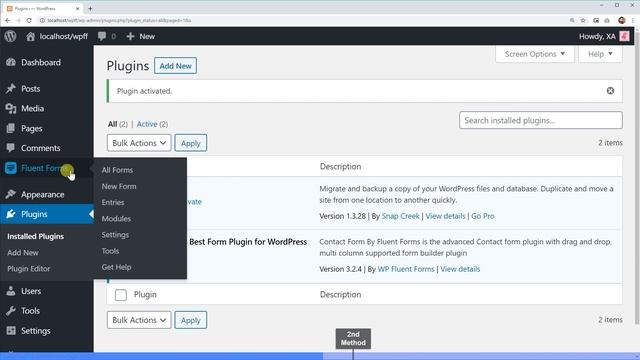Choose New Form in flyout menu
Screen dimensions: 640x360
coord(119,187)
